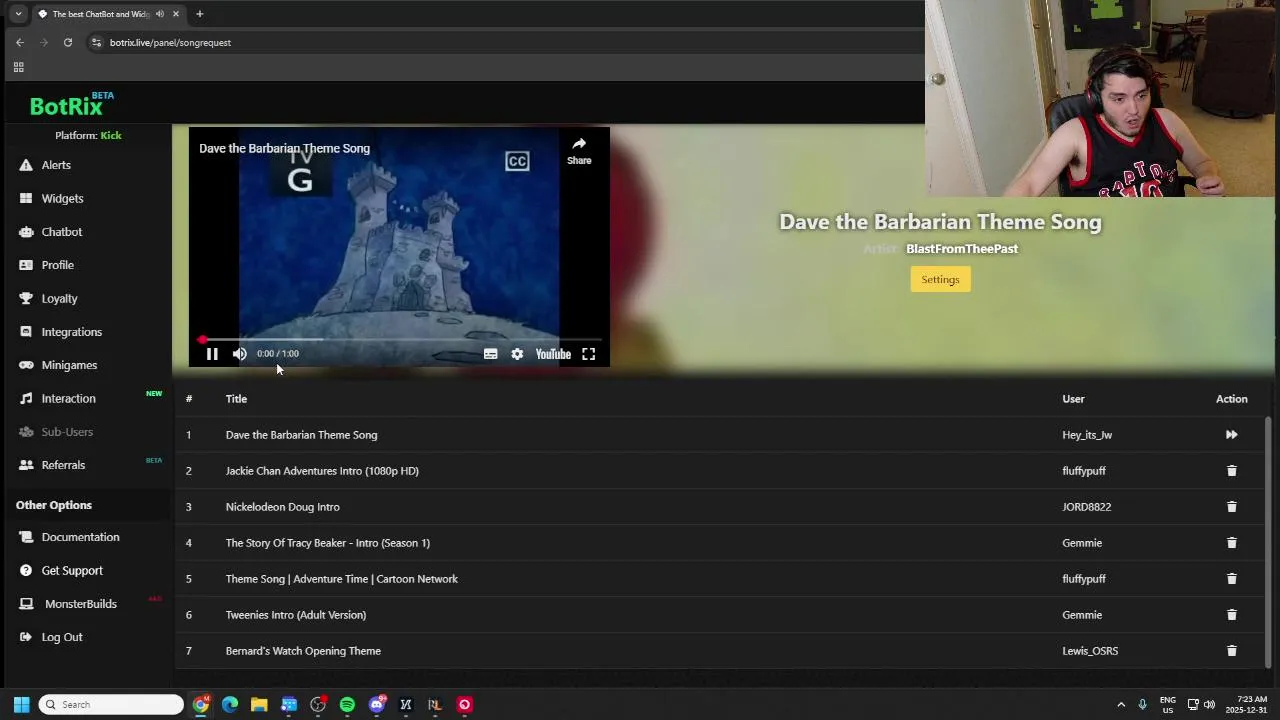Remove the Adventure Time theme song entry
Screen dimensions: 1280x720
click(1231, 579)
